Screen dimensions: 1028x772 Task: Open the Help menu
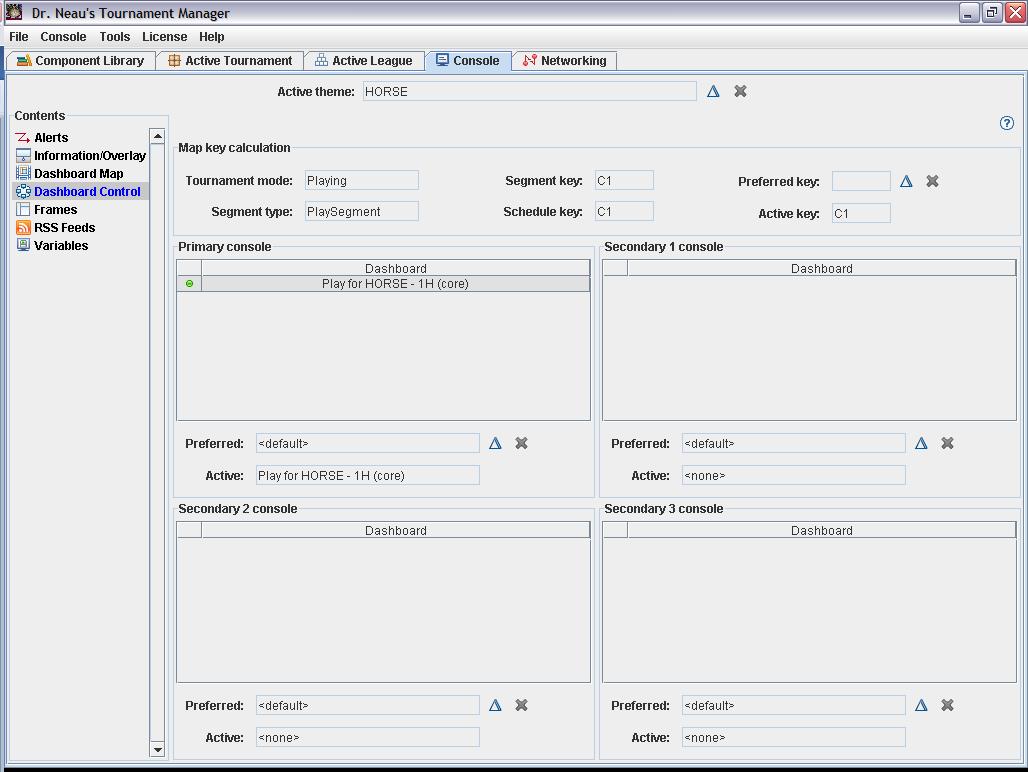pos(212,37)
